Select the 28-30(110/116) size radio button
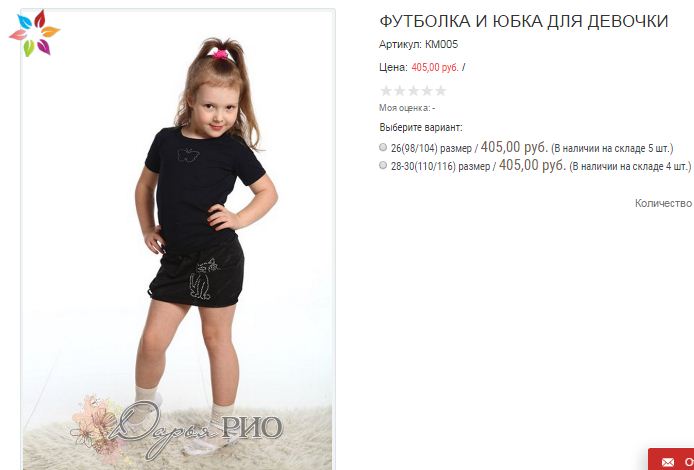This screenshot has height=470, width=694. point(383,166)
